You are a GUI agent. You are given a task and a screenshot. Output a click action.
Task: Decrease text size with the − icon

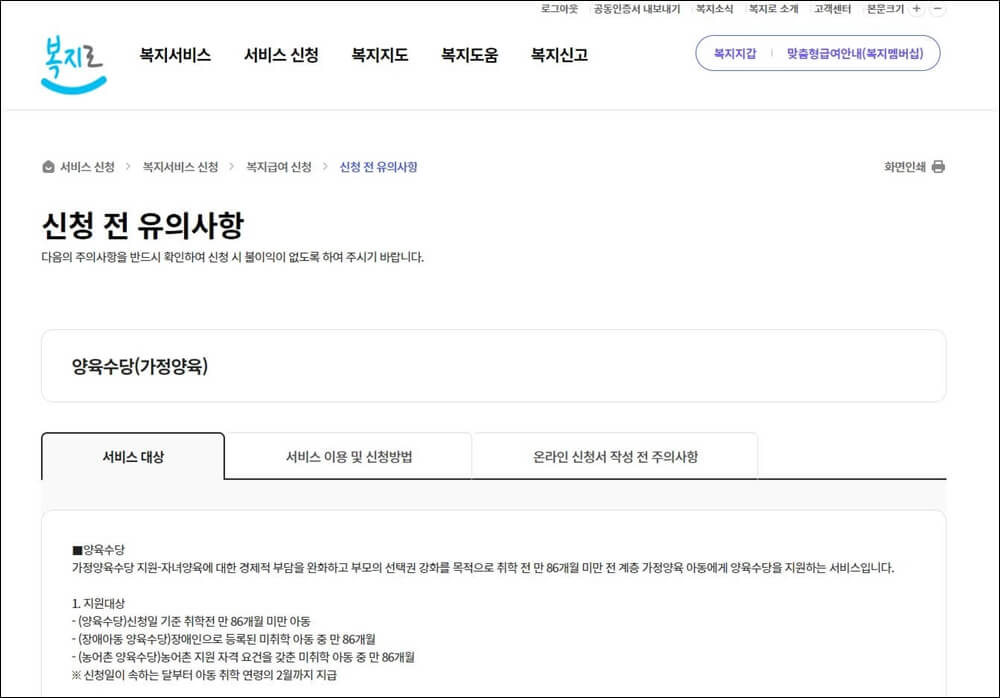pyautogui.click(x=936, y=9)
